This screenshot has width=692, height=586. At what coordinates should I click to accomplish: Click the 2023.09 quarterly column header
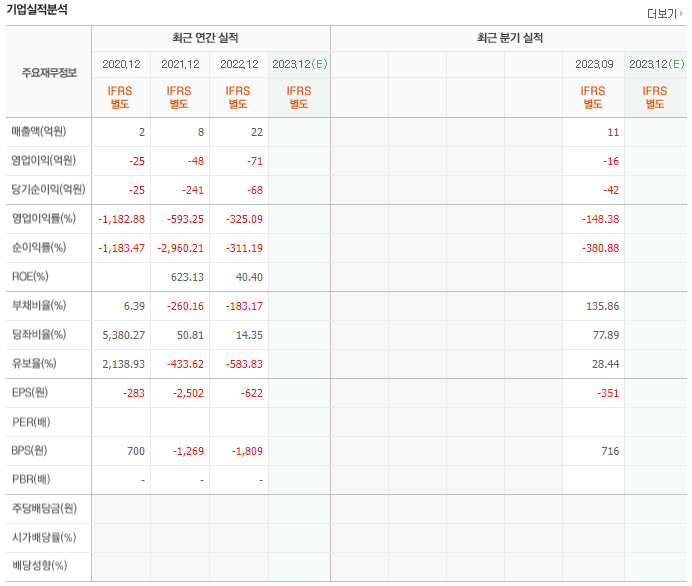point(594,64)
